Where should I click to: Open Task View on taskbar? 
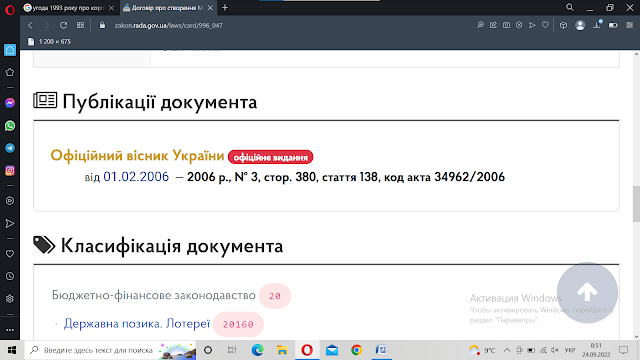point(232,350)
